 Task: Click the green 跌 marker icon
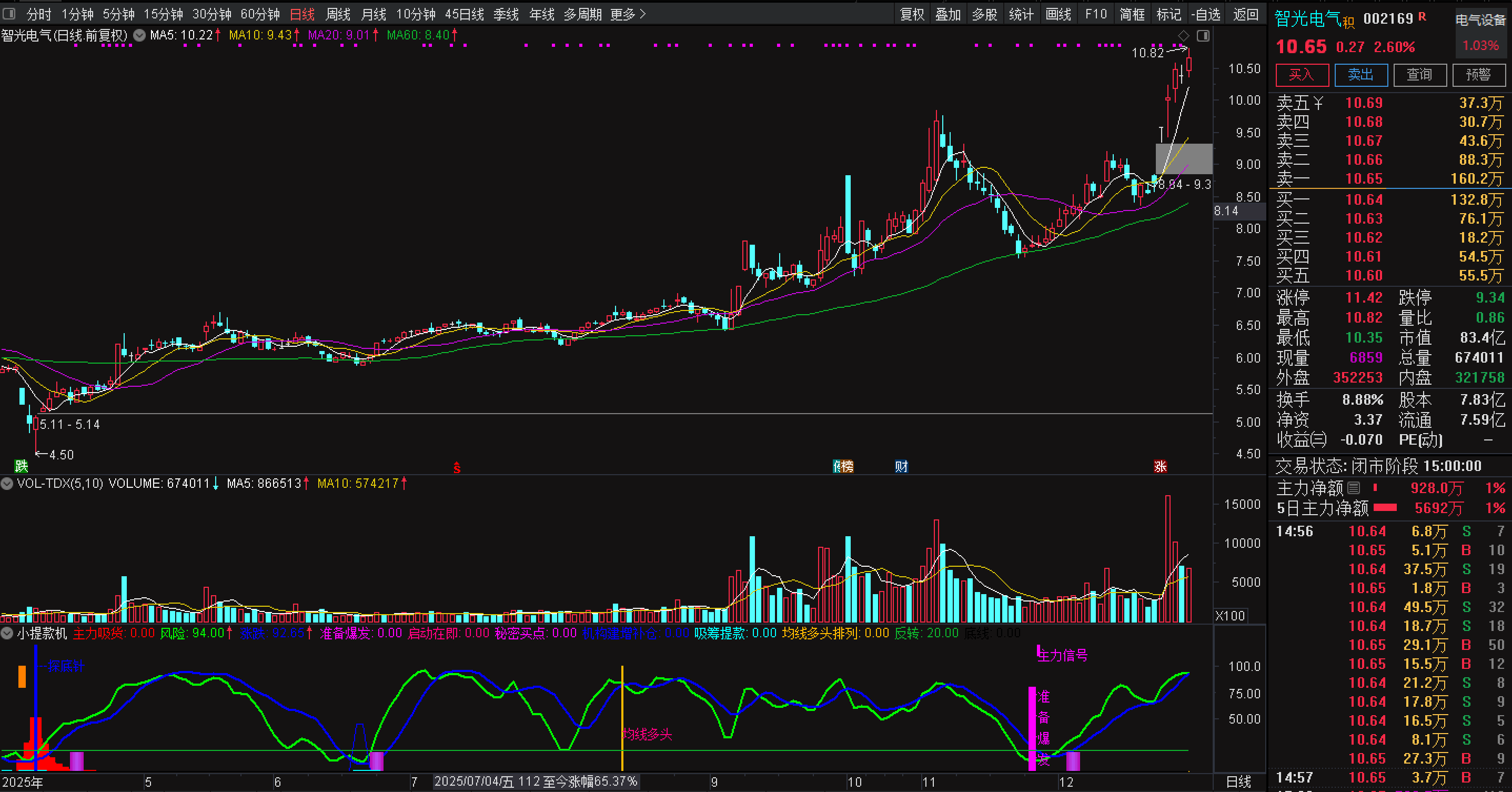coord(22,466)
